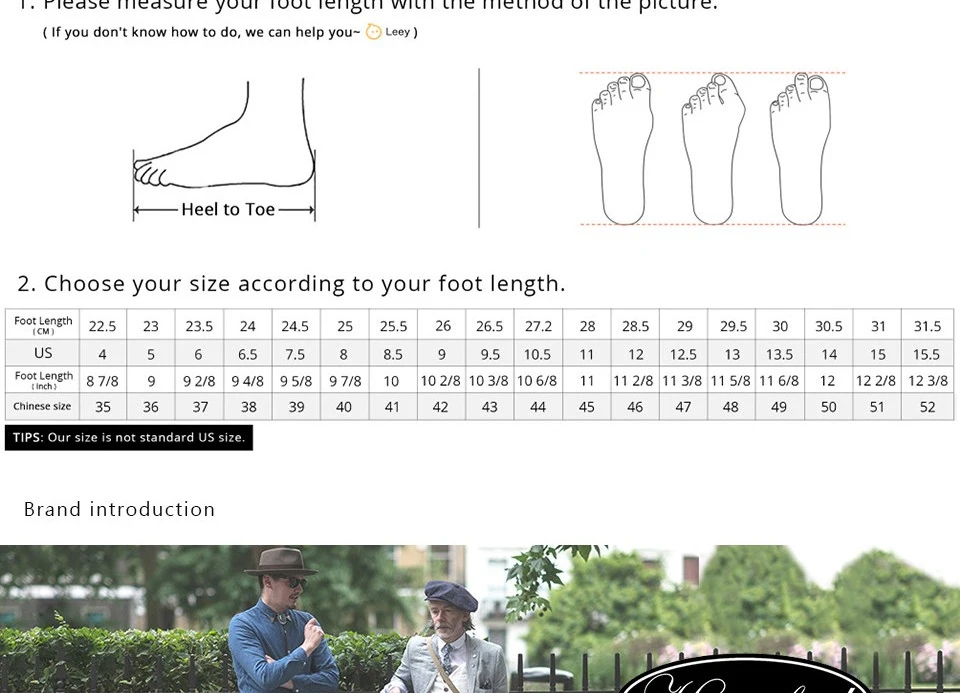This screenshot has width=960, height=693.
Task: Click the '11 5/8' inch cell
Action: (x=730, y=381)
